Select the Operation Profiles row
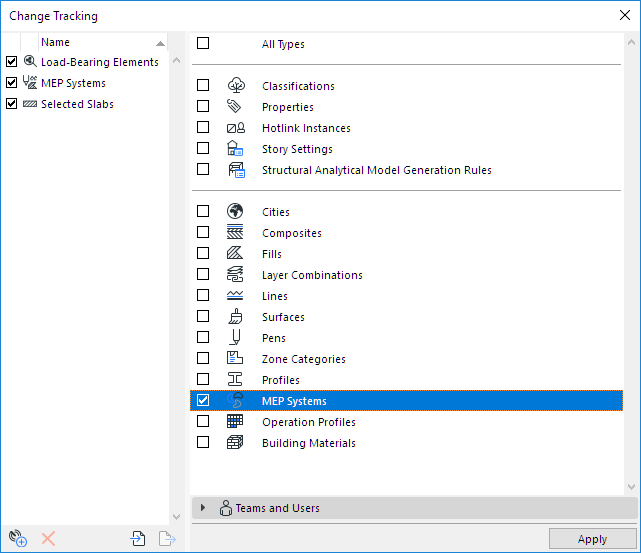 tap(308, 422)
